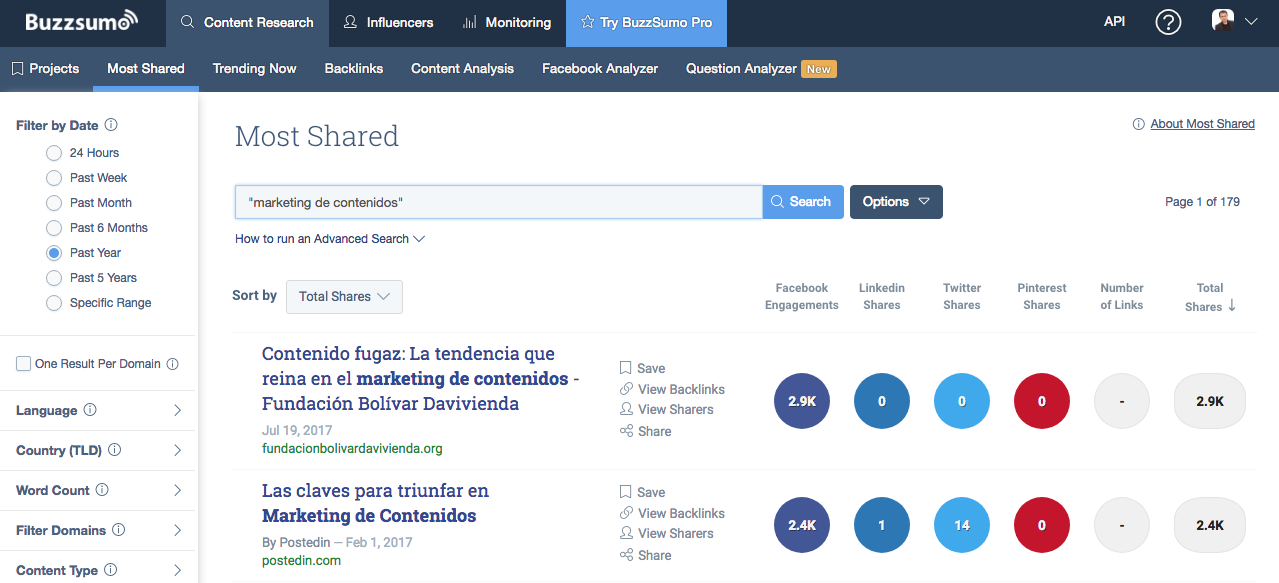Viewport: 1279px width, 583px height.
Task: Open the Question Analyzer tab
Action: click(x=760, y=69)
